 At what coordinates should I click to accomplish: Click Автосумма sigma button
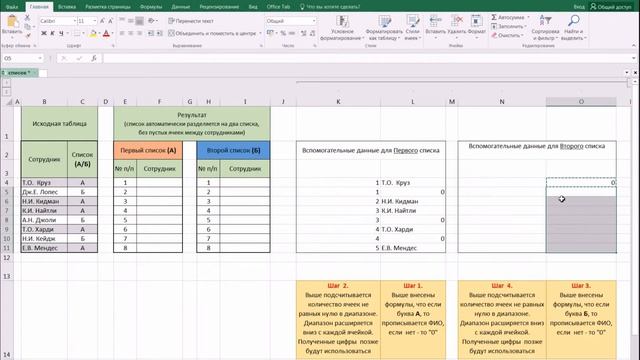click(x=509, y=18)
